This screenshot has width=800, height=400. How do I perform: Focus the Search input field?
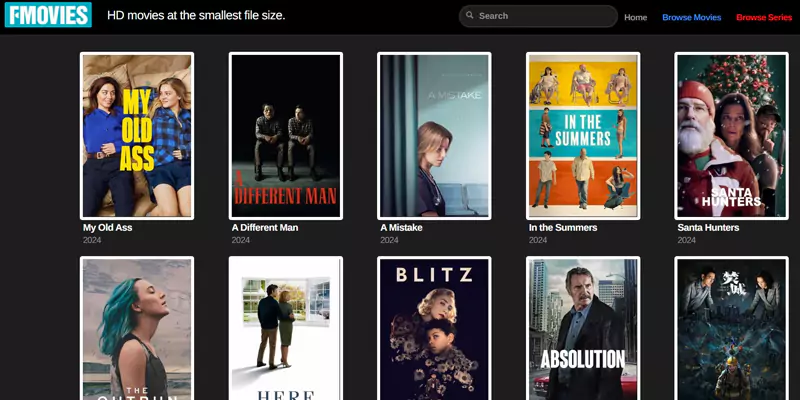(x=538, y=16)
